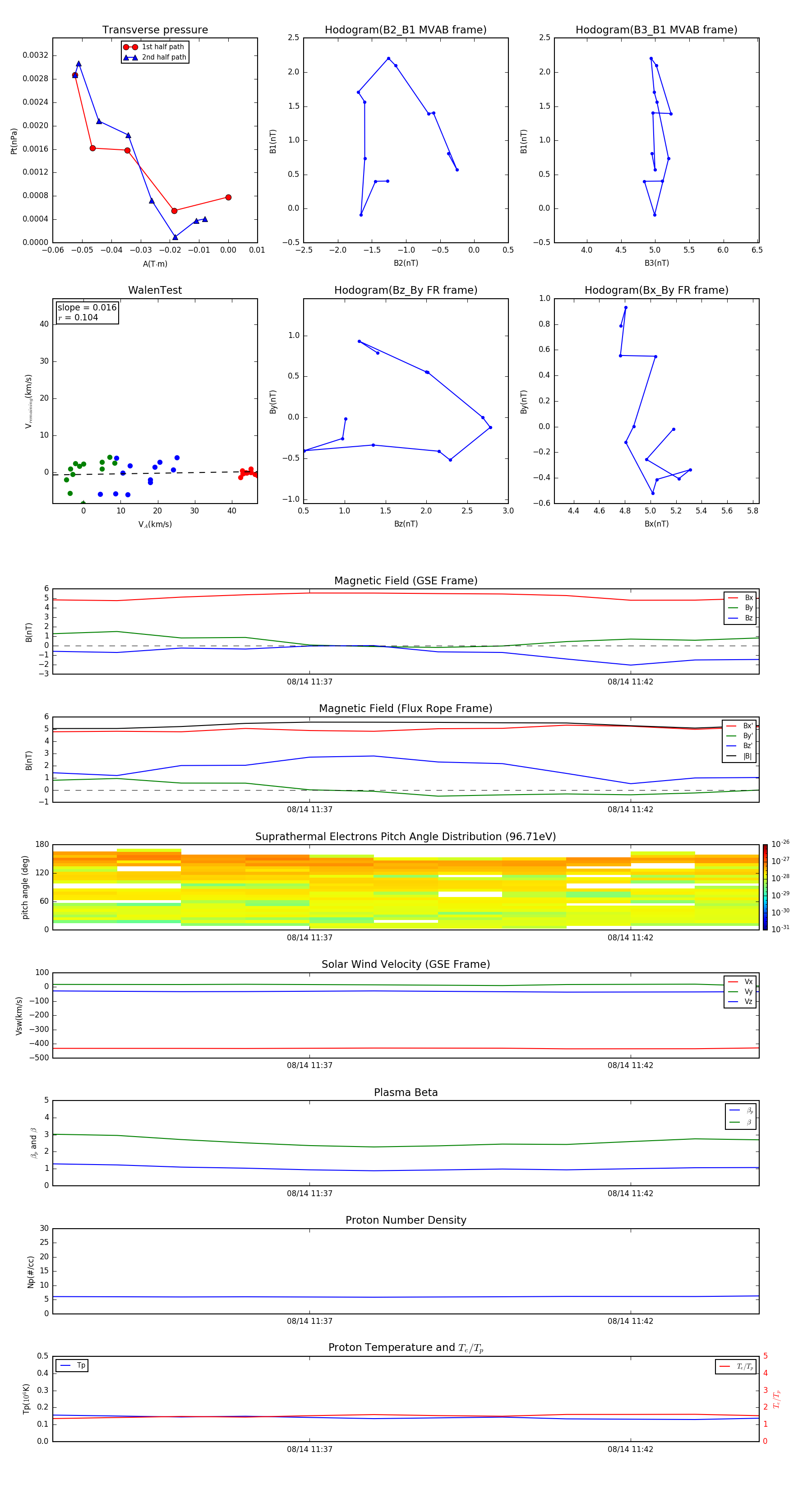Click the pitch angle colorbar scale
The height and width of the screenshot is (1489, 812).
click(765, 887)
